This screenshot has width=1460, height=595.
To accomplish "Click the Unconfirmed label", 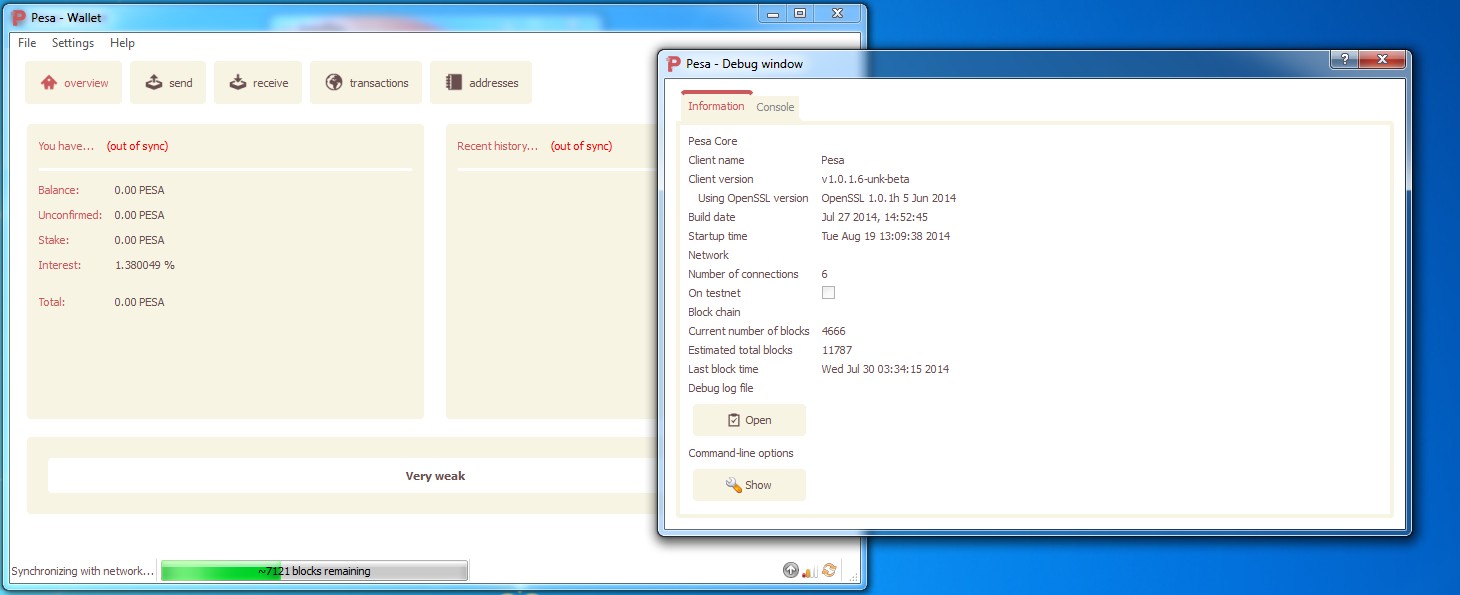I will coord(70,215).
